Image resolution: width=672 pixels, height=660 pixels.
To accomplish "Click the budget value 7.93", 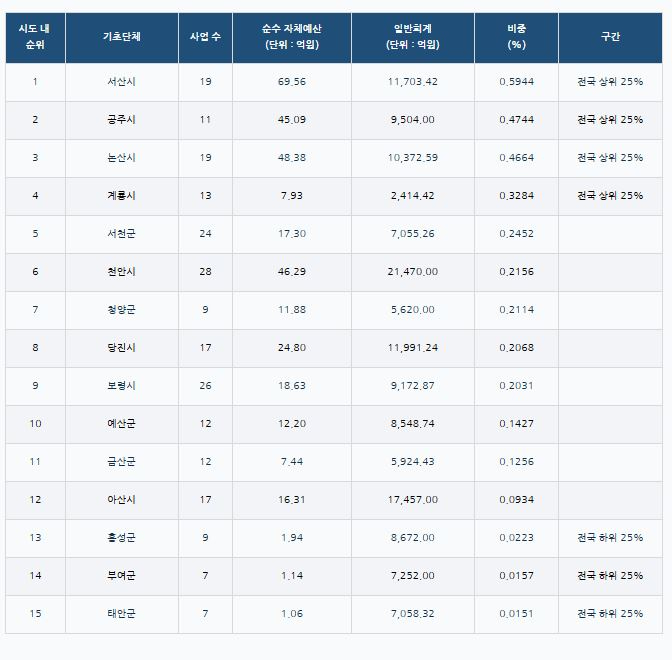I will [292, 196].
